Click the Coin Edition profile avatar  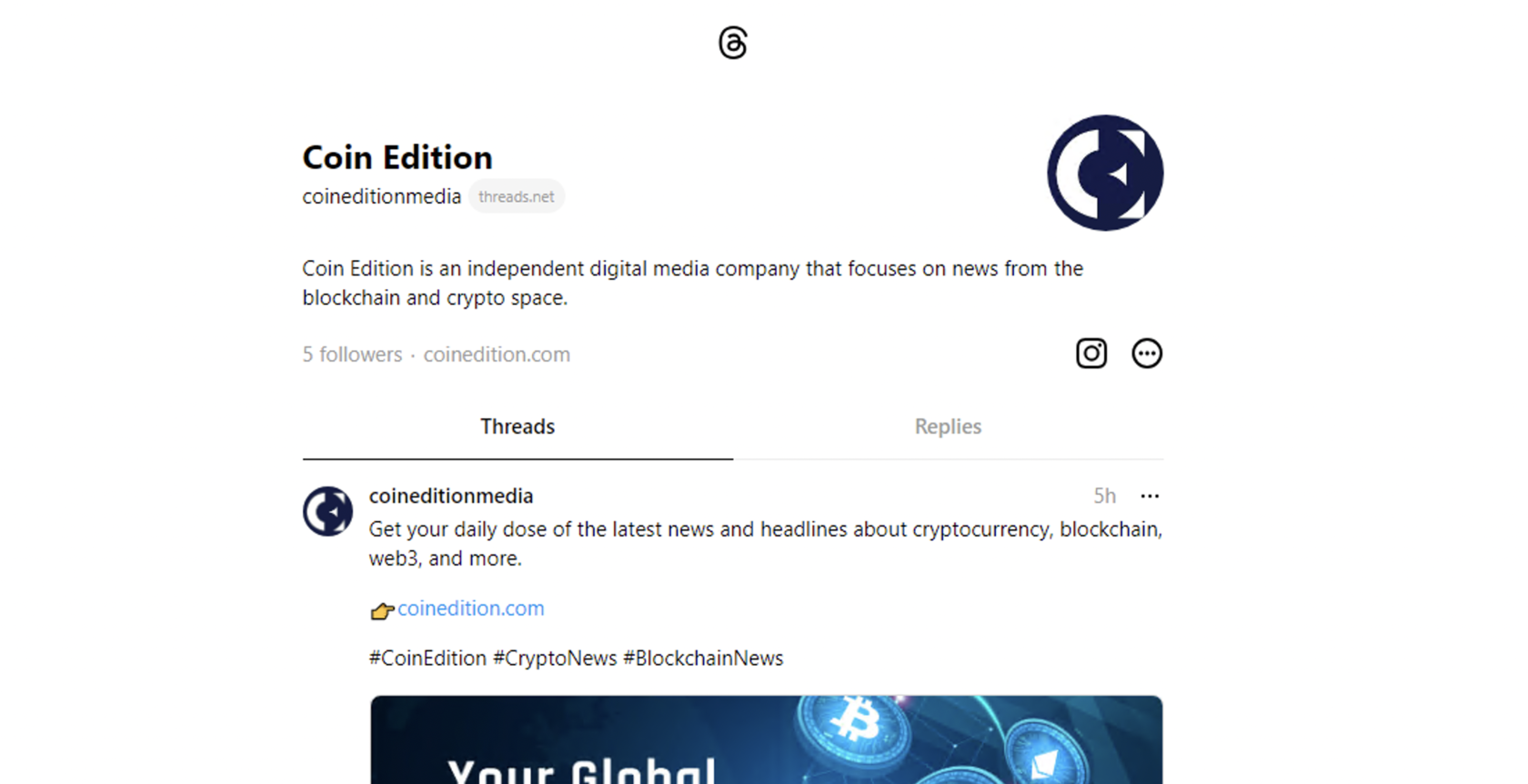(x=1105, y=173)
